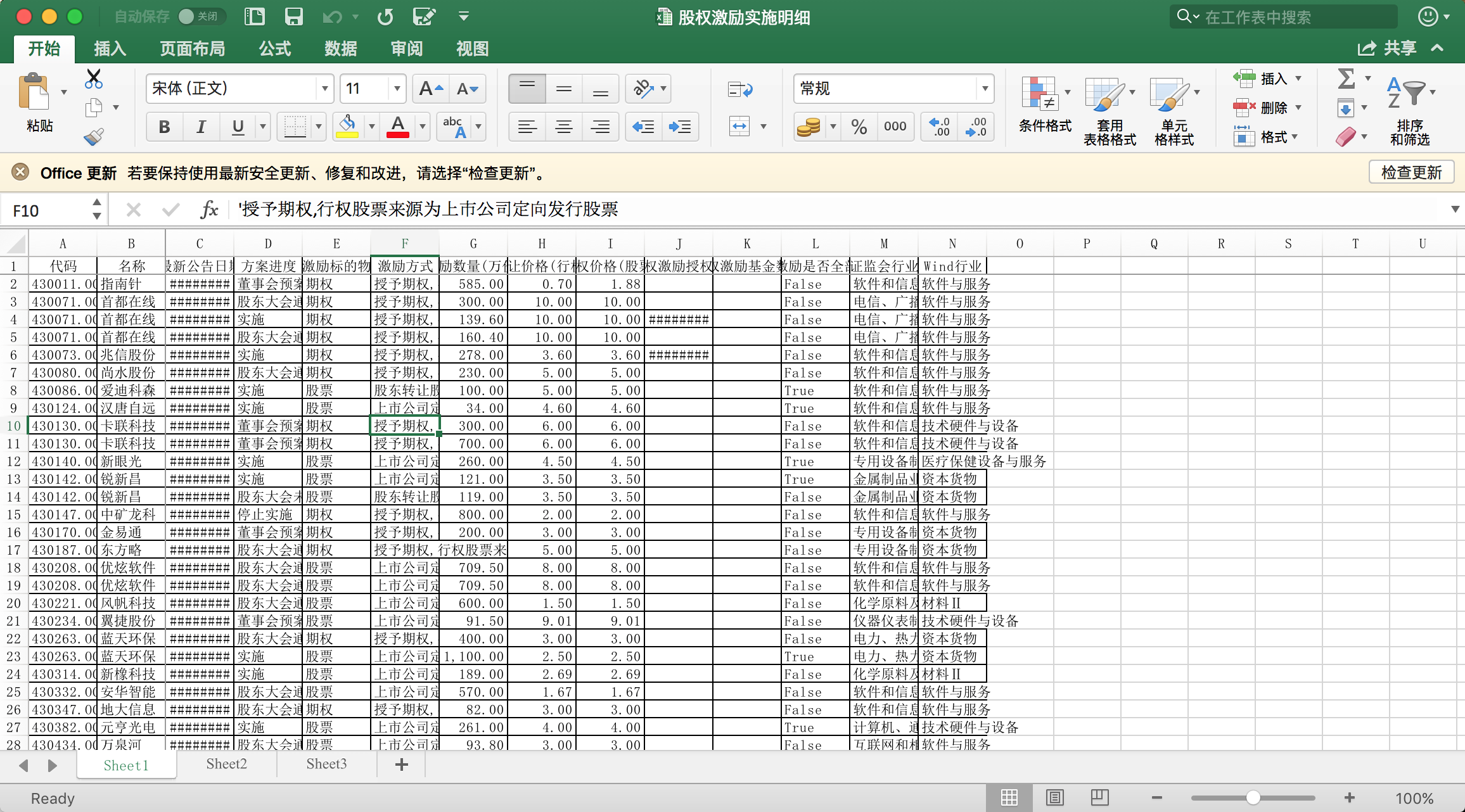Viewport: 1465px width, 812px height.
Task: Click the 检查更新 button
Action: [x=1411, y=172]
